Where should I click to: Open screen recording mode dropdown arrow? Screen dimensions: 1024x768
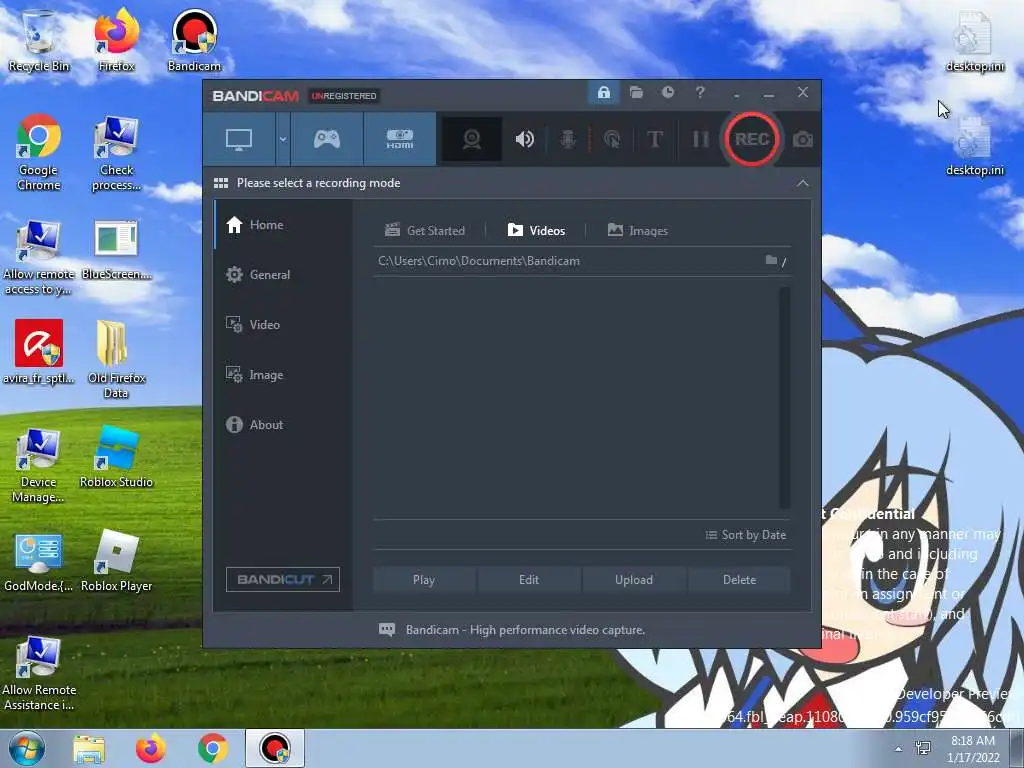pos(283,139)
